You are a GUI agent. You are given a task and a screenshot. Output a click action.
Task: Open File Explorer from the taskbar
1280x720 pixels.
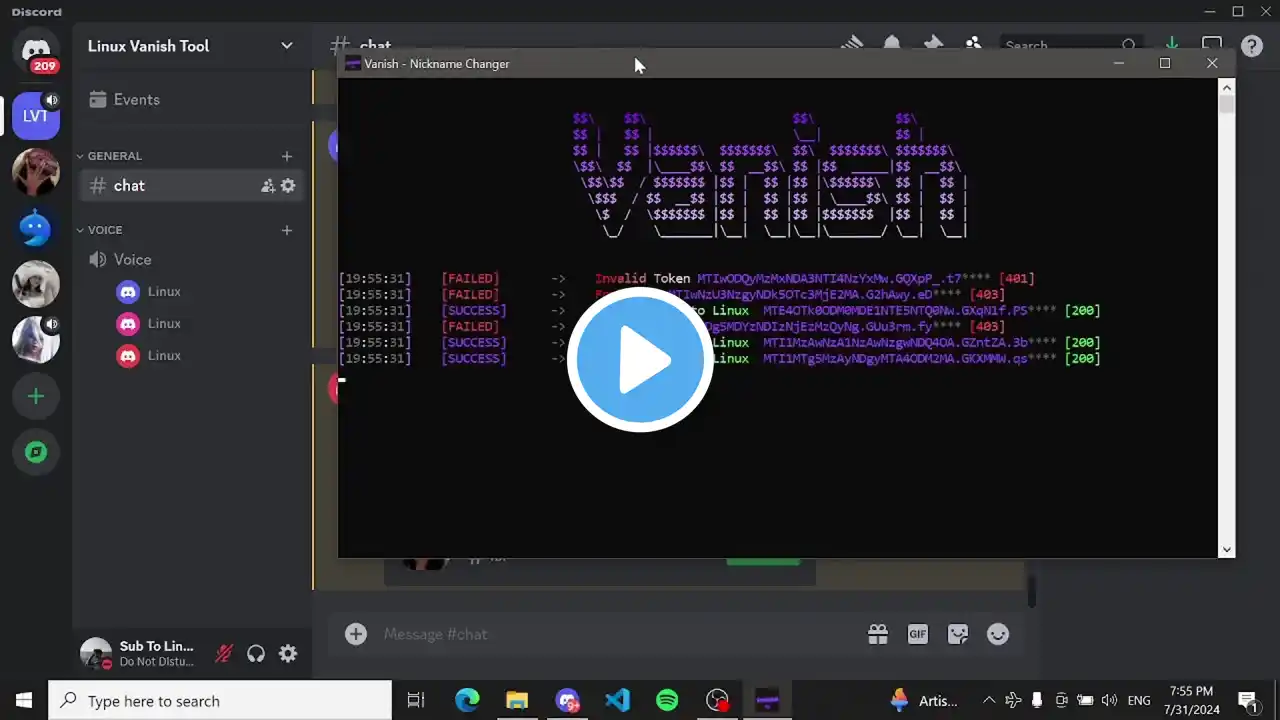click(x=517, y=701)
